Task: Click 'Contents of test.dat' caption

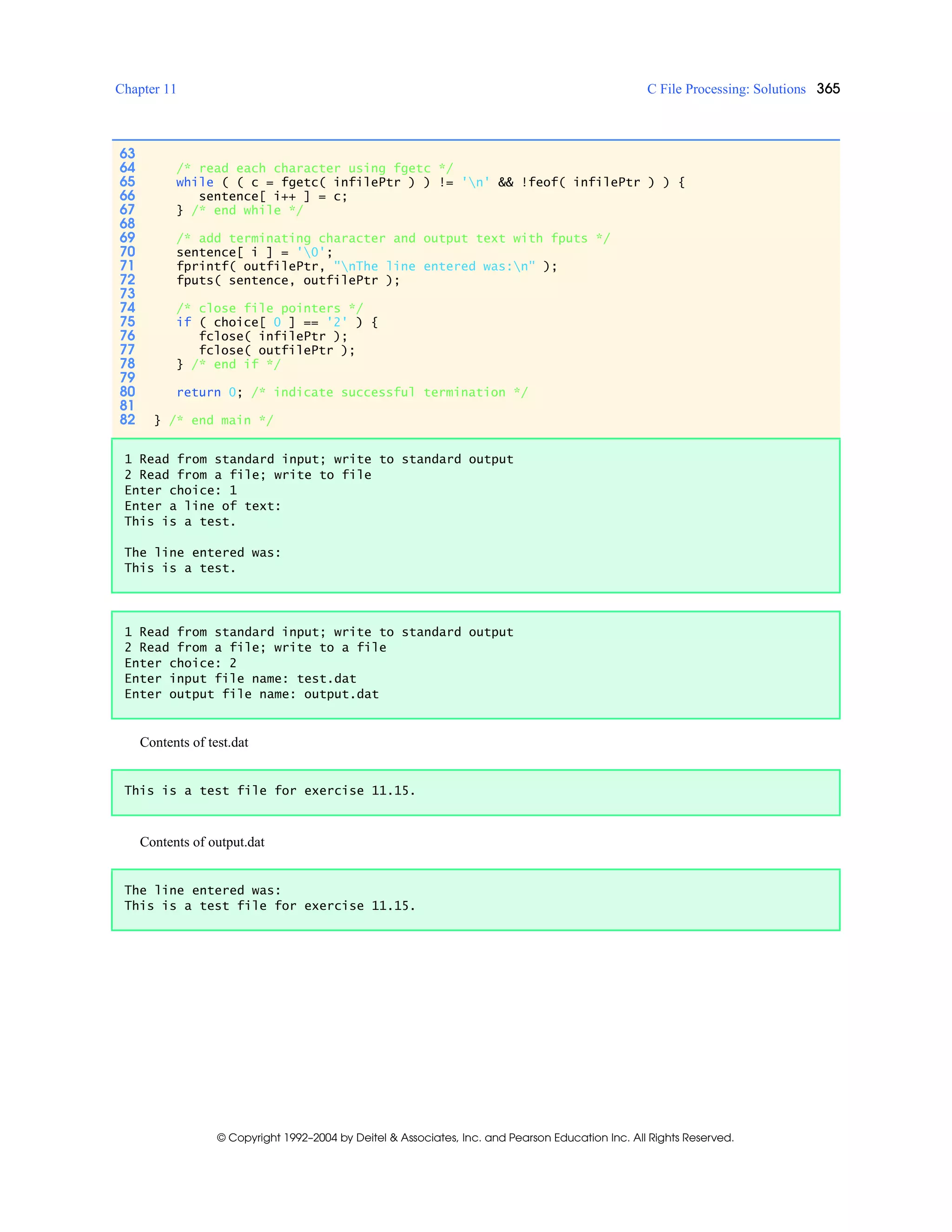Action: pos(194,742)
